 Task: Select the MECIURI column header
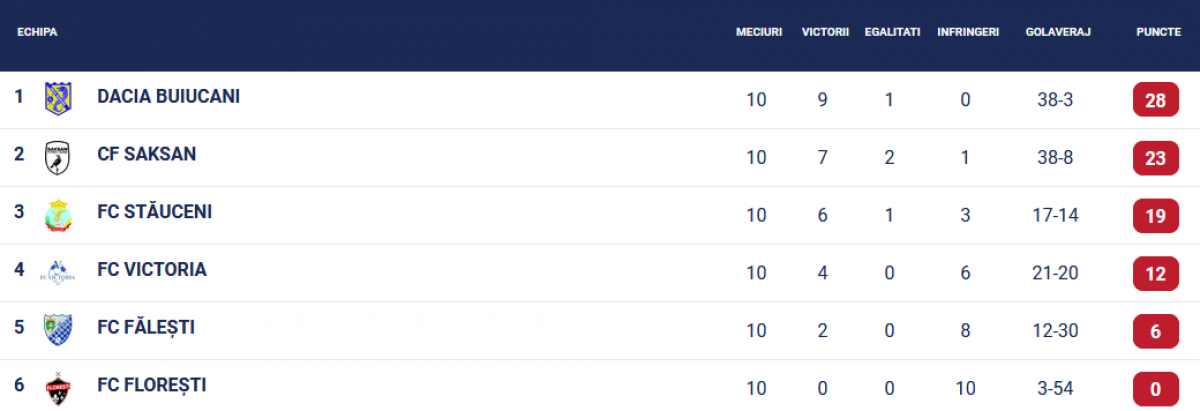coord(758,32)
